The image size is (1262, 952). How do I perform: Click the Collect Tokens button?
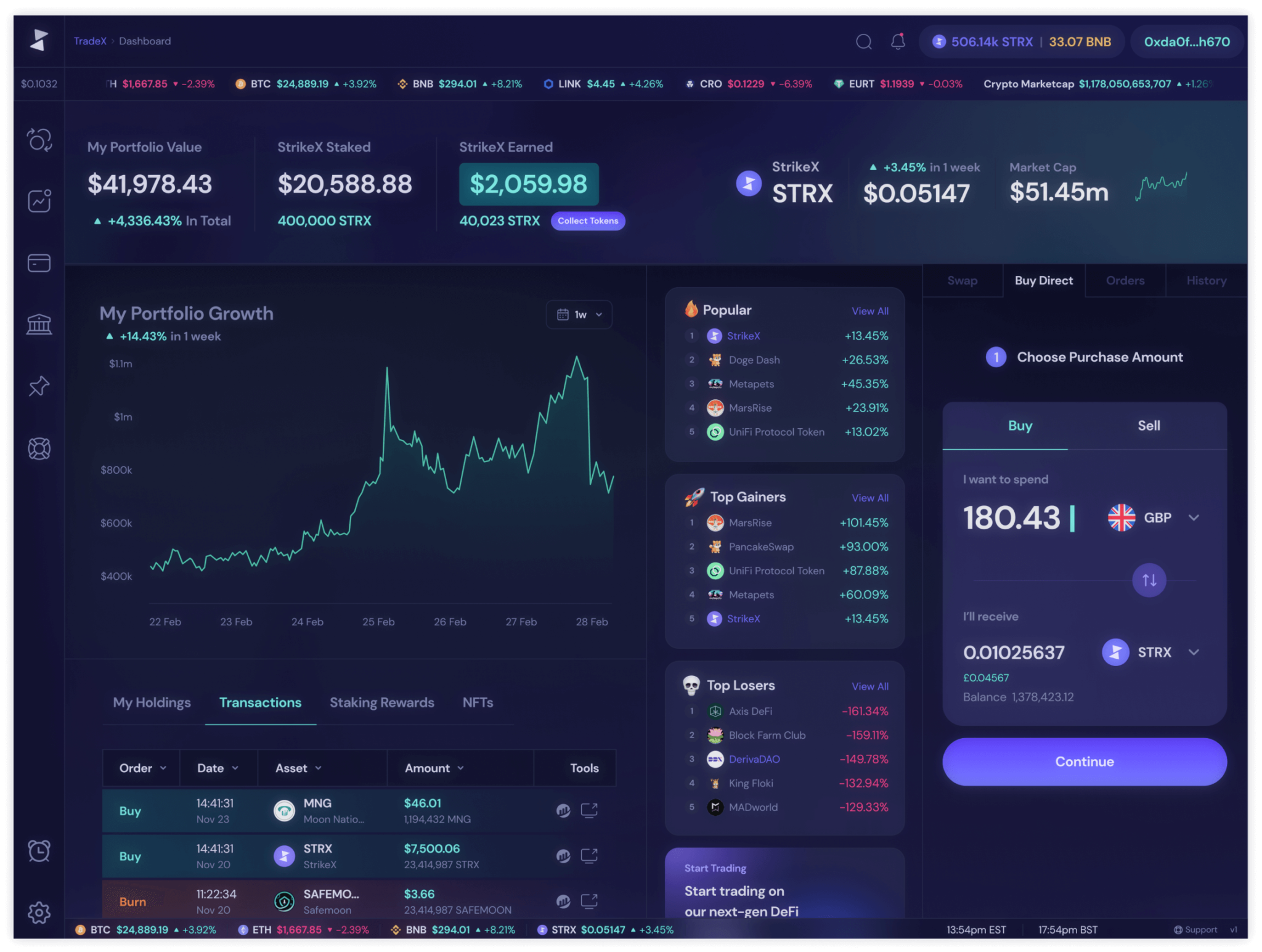coord(588,221)
